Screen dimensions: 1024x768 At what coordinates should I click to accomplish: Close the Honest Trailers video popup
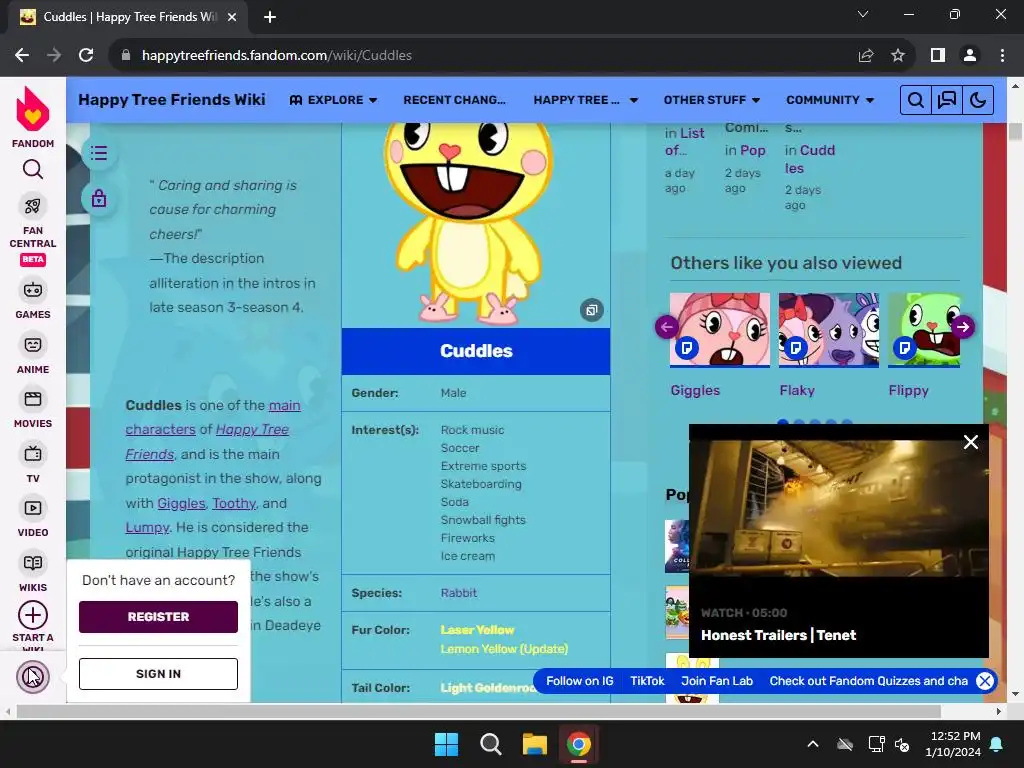(x=971, y=442)
